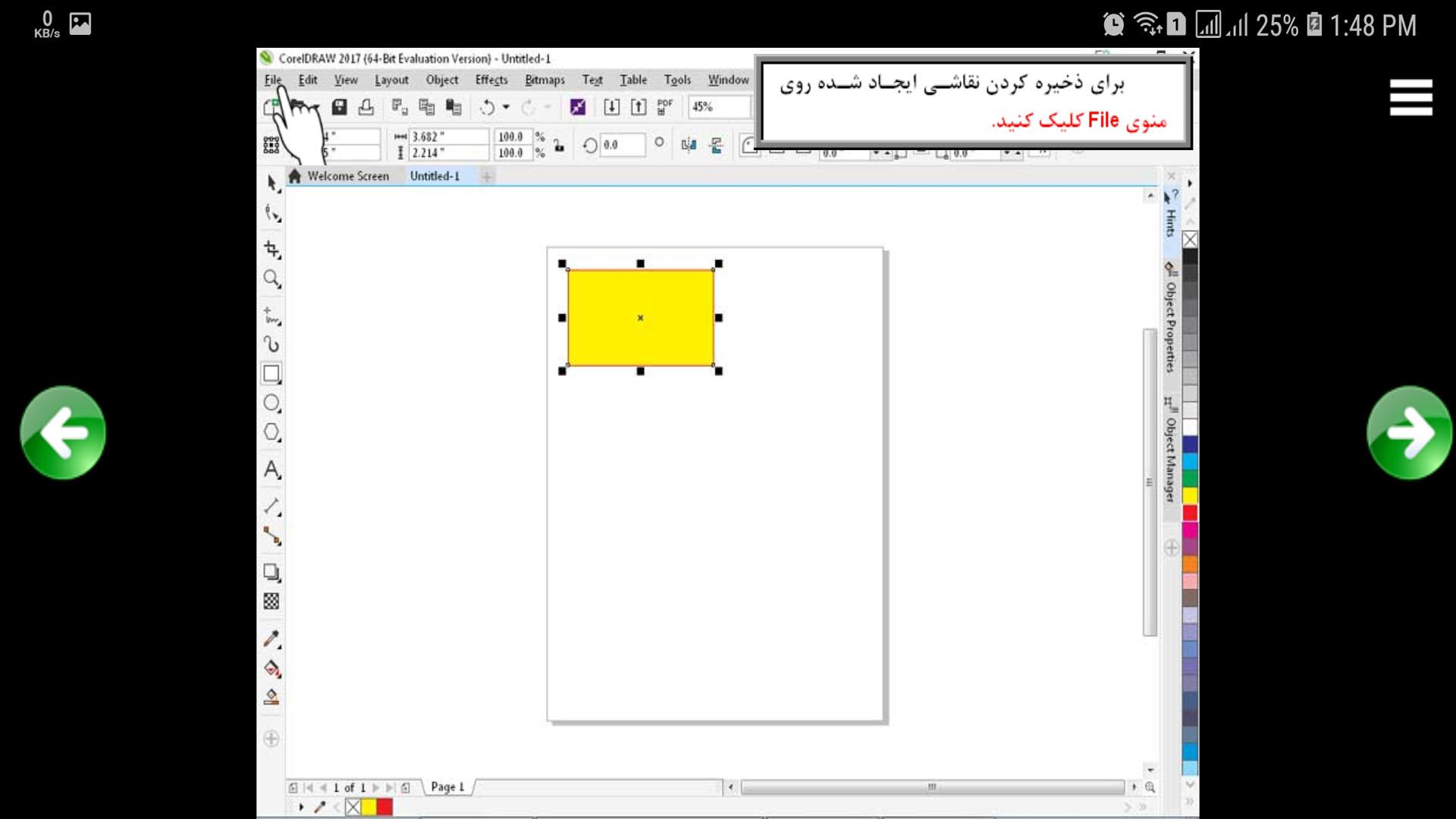1456x819 pixels.
Task: Open the View menu
Action: point(346,80)
